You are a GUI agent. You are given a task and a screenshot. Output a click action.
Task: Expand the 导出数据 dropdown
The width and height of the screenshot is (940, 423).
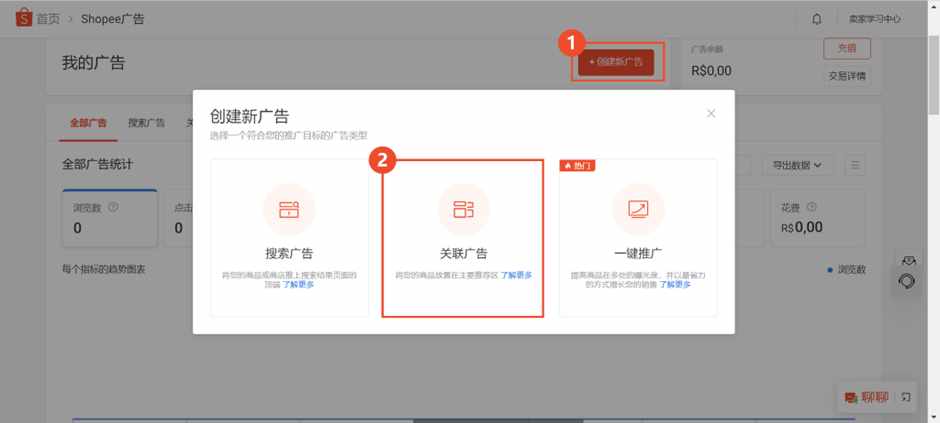tap(798, 165)
